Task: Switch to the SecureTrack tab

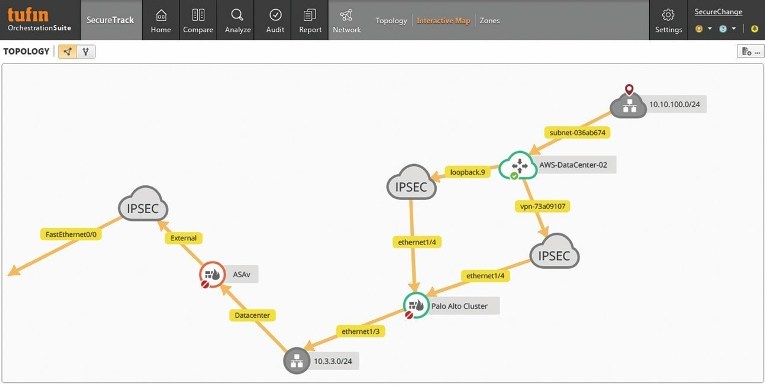Action: [110, 20]
